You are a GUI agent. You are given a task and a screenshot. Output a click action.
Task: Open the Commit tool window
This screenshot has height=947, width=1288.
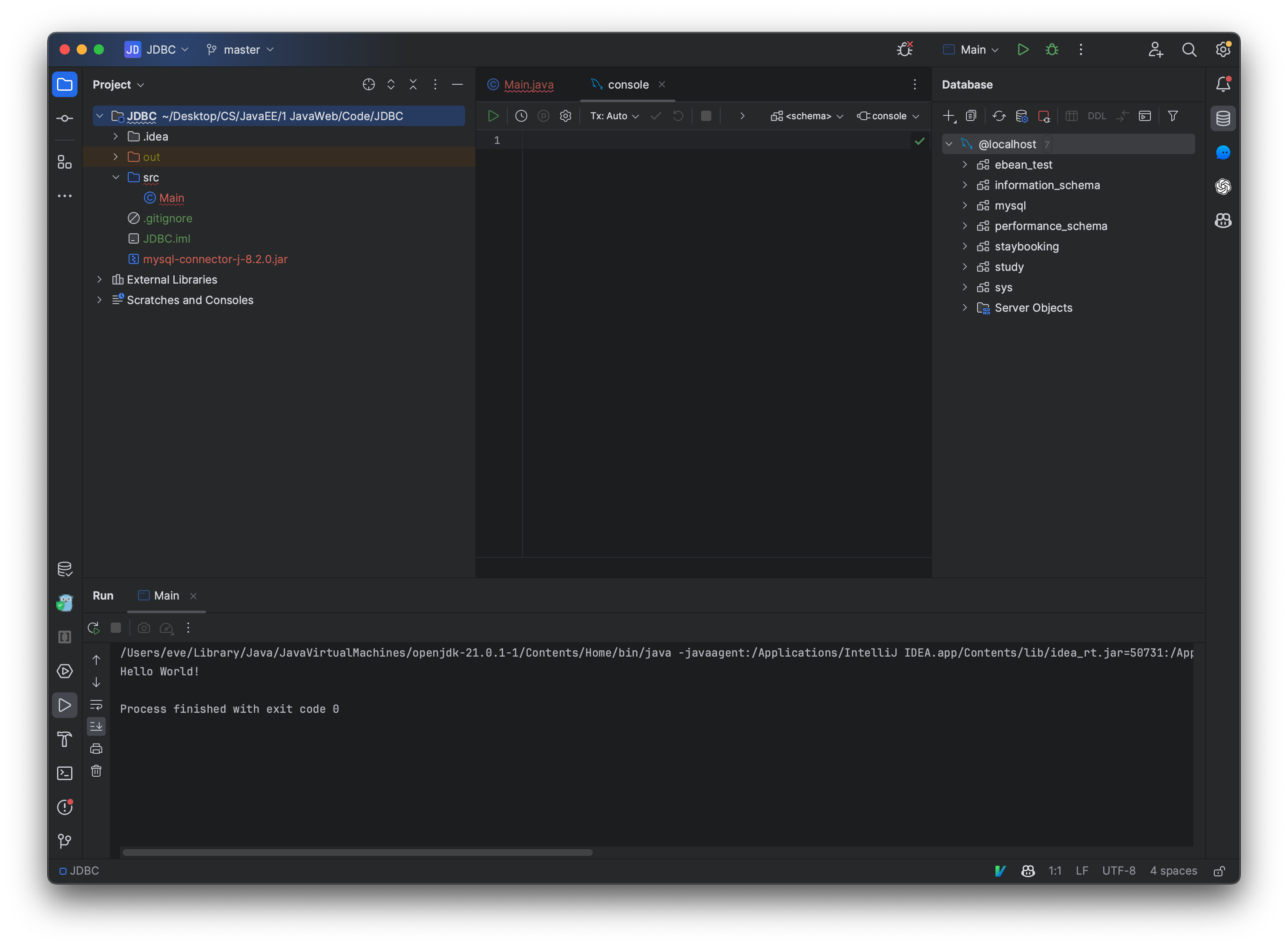(x=65, y=118)
